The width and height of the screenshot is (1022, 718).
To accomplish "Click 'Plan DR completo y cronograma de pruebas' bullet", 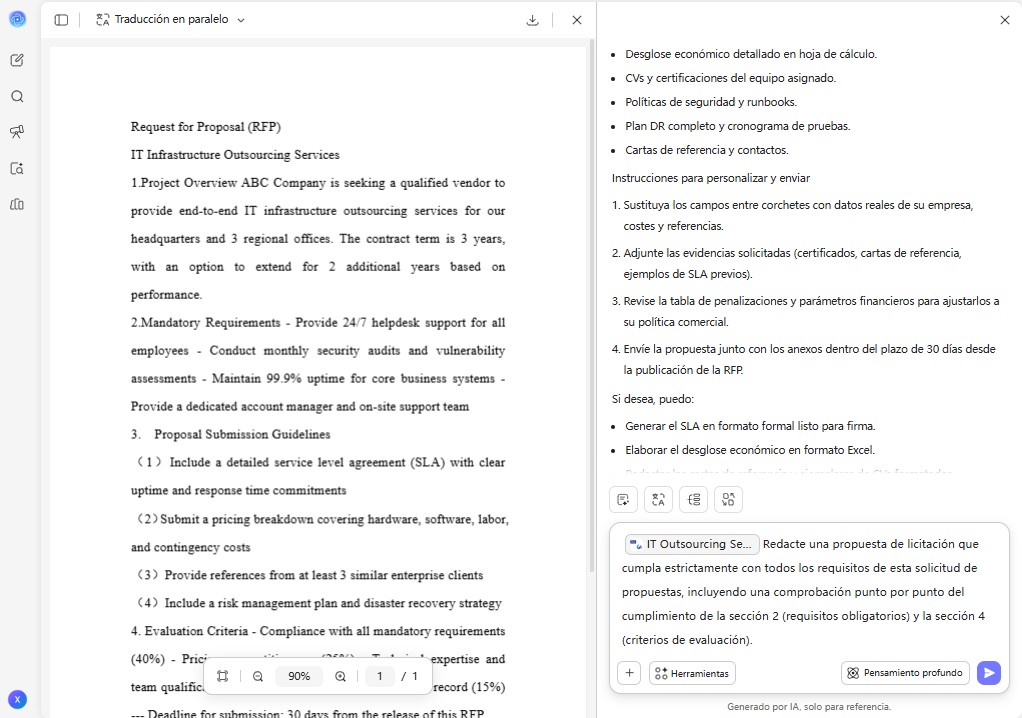I will click(737, 126).
